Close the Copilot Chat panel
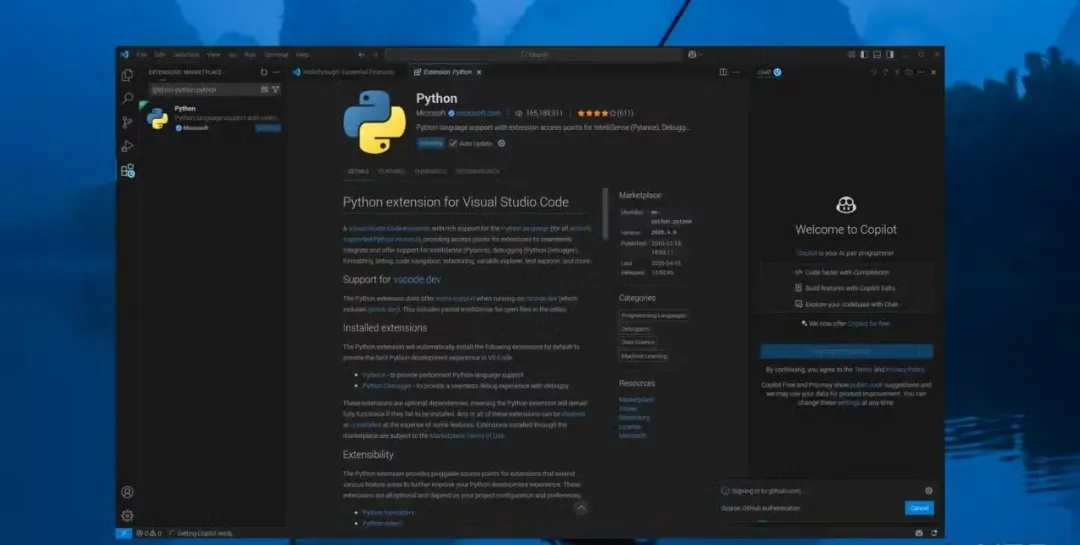The width and height of the screenshot is (1080, 545). coord(933,72)
